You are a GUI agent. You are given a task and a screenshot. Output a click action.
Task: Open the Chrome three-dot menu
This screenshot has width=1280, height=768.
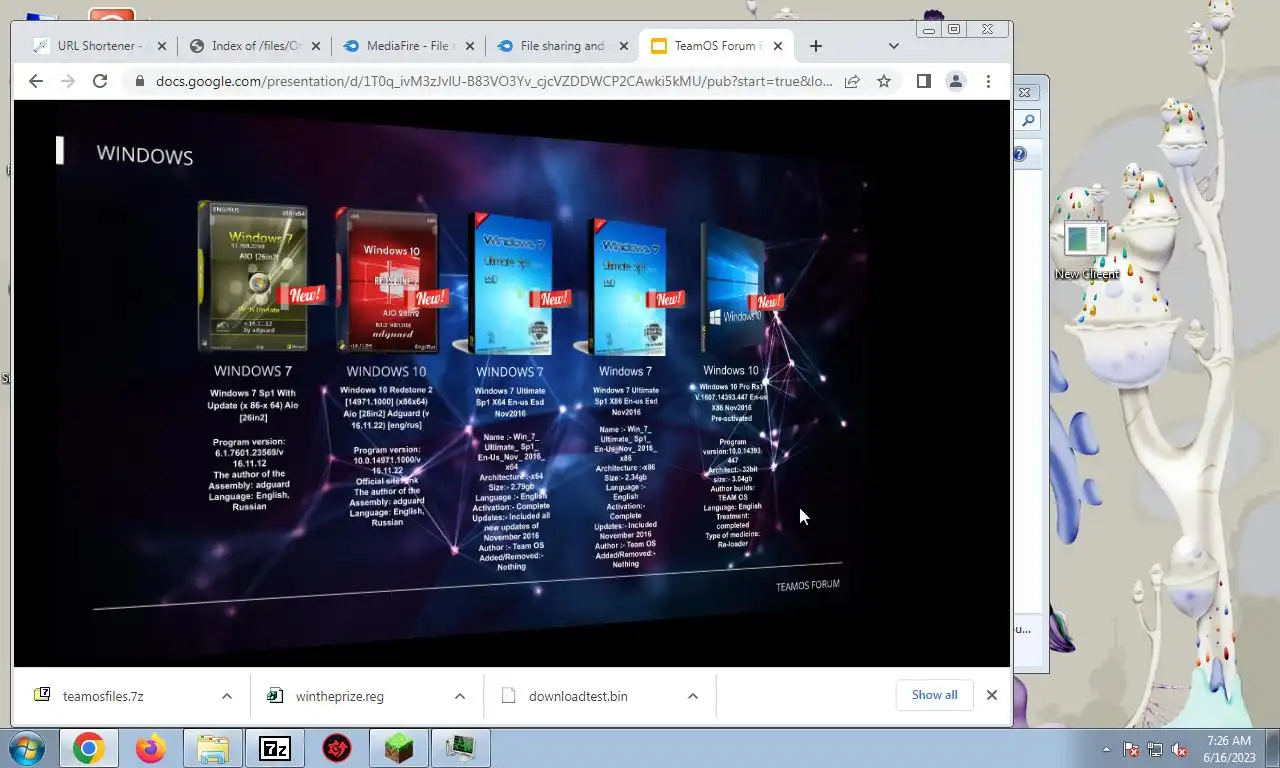[988, 82]
